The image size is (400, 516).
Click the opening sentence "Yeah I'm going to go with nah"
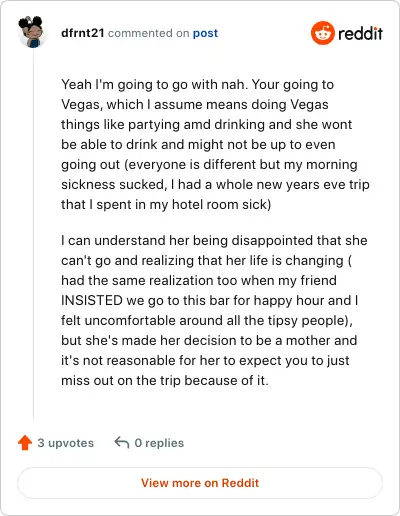click(x=154, y=85)
